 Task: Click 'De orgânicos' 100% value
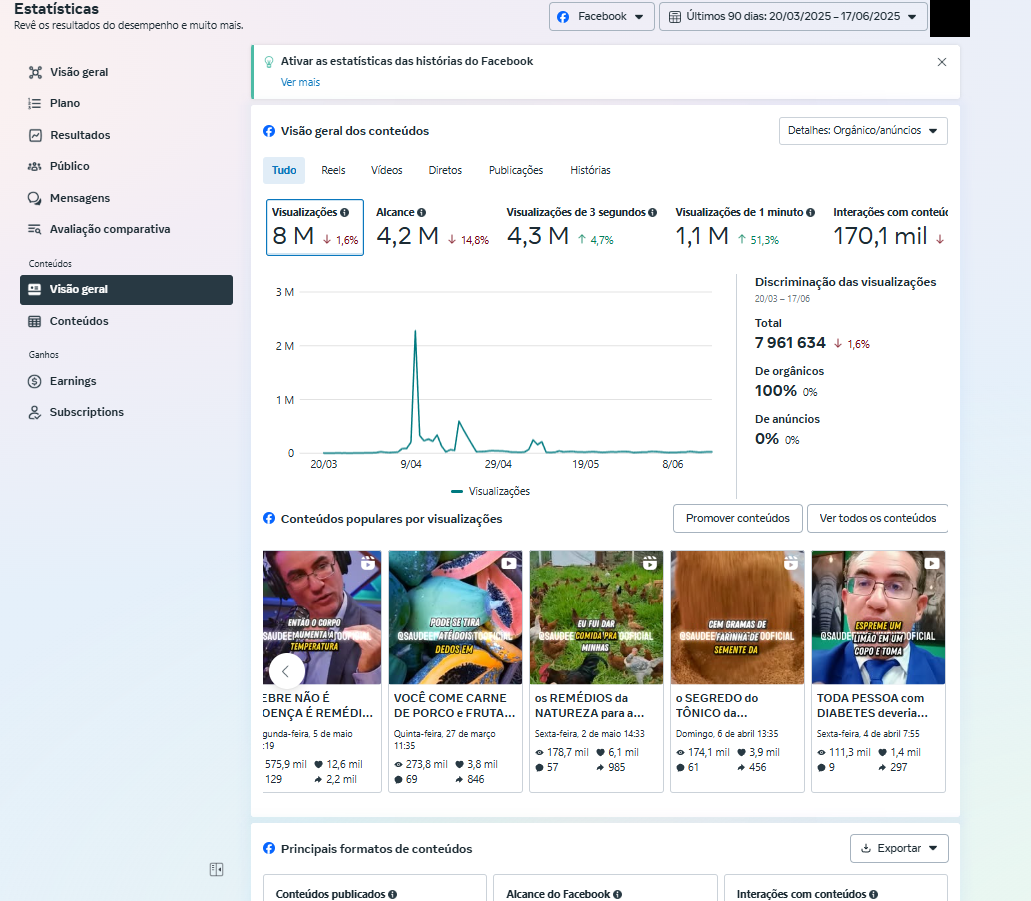(x=775, y=391)
